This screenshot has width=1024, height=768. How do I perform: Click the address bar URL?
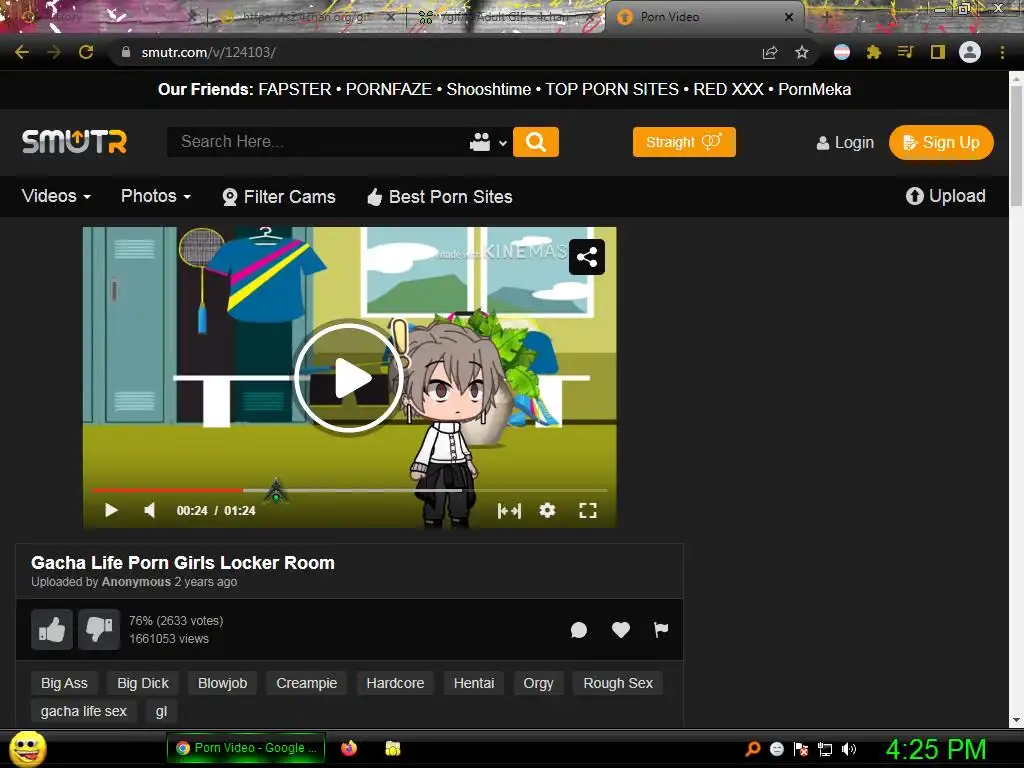point(208,52)
